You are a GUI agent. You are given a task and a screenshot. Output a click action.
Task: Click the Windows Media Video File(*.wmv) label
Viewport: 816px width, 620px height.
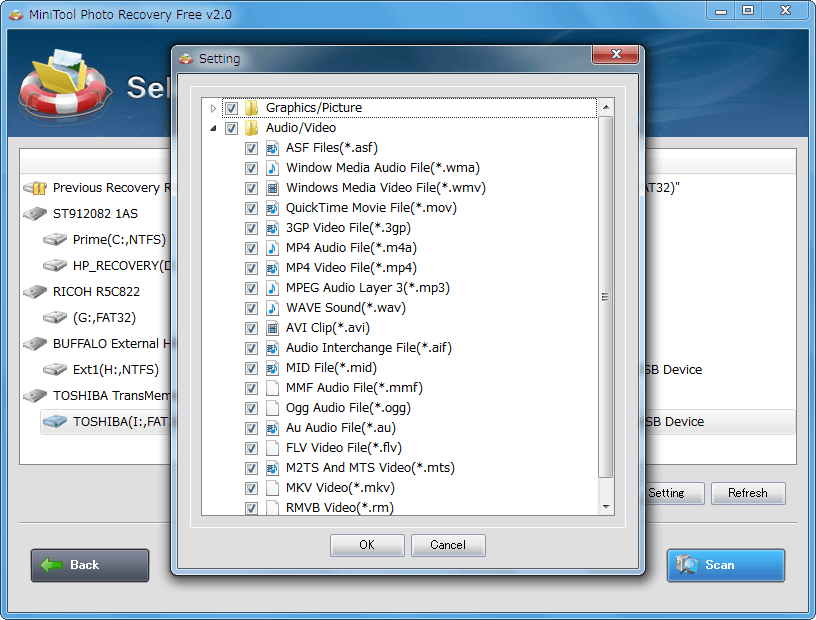[386, 188]
